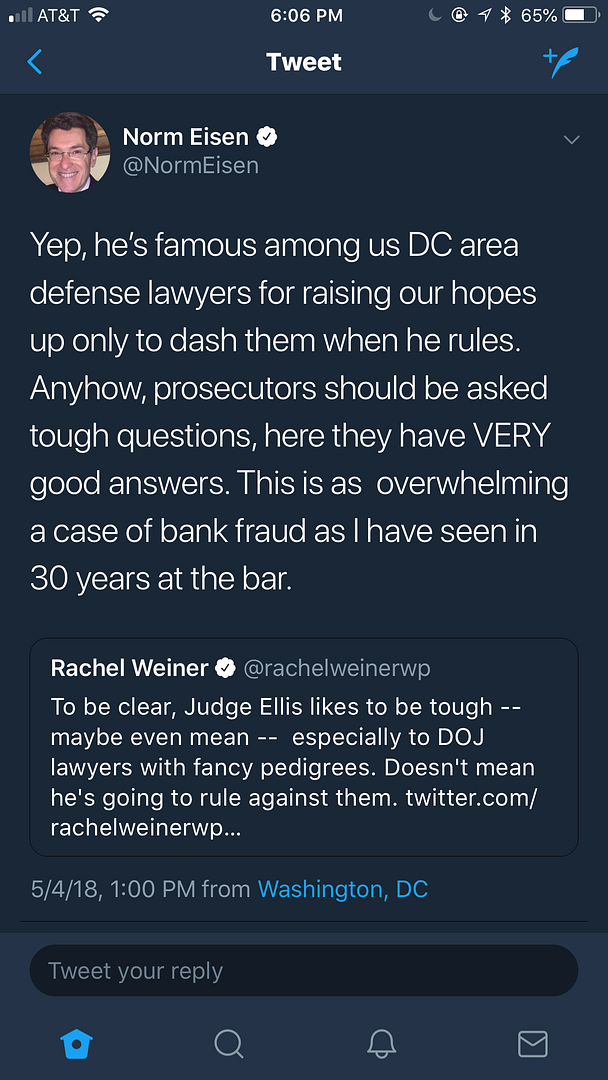Open the Search tab magnifier icon
608x1080 pixels.
229,1044
